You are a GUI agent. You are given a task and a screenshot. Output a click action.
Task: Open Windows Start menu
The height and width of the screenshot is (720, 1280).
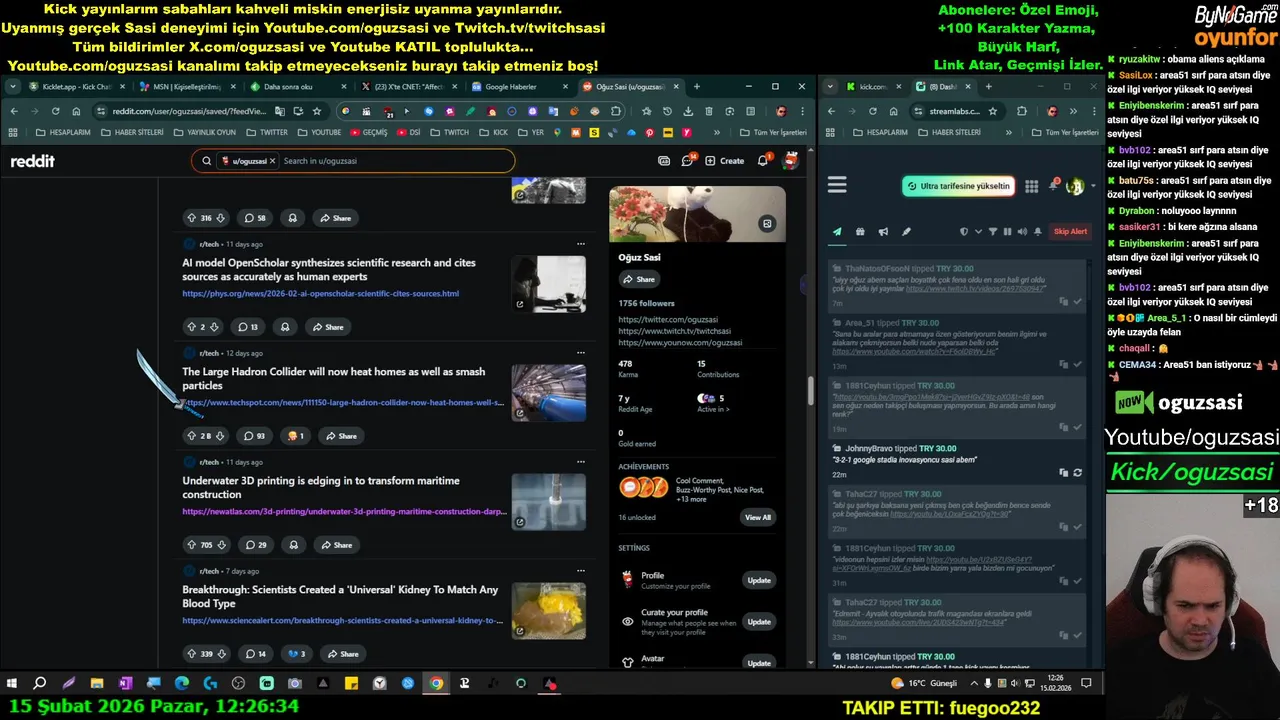pyautogui.click(x=12, y=684)
